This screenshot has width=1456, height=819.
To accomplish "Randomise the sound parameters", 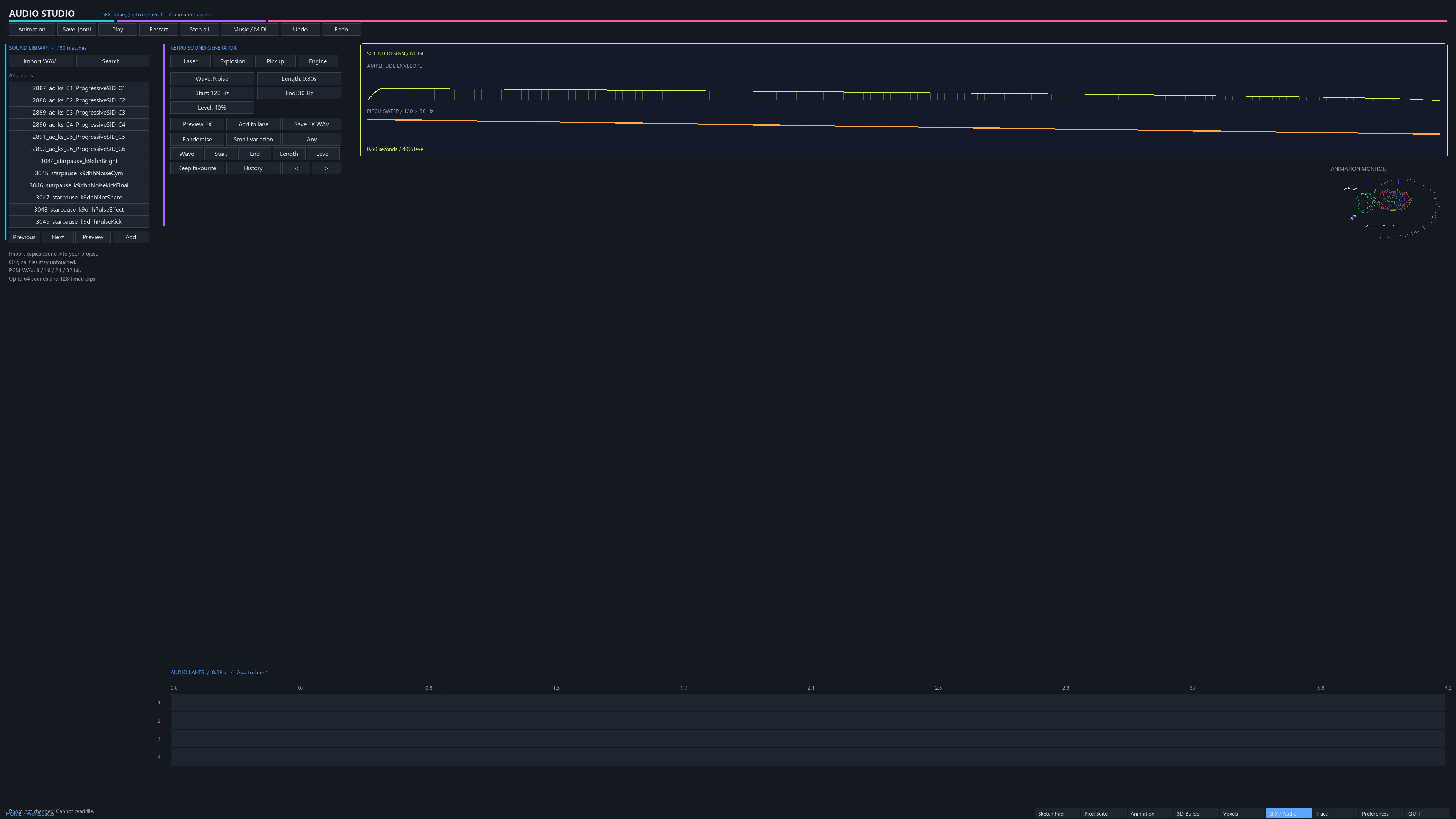I will (x=197, y=140).
